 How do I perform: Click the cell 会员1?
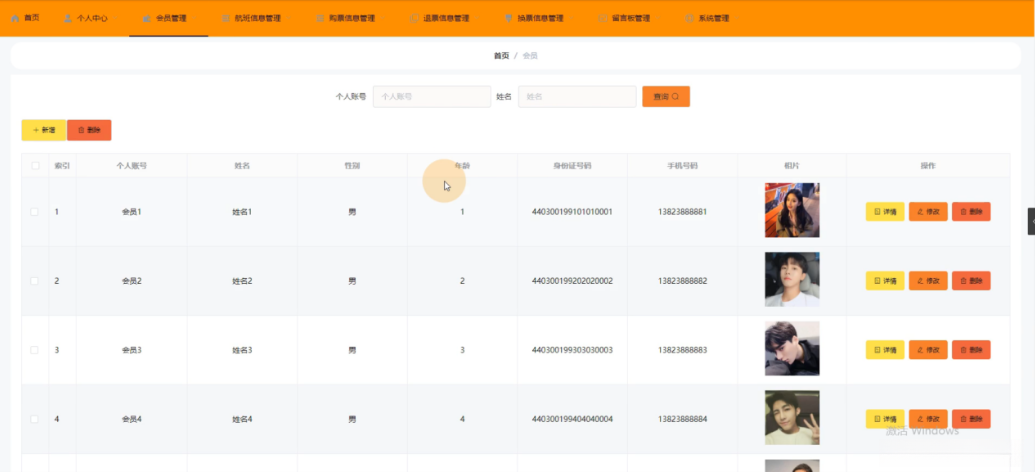pyautogui.click(x=131, y=212)
